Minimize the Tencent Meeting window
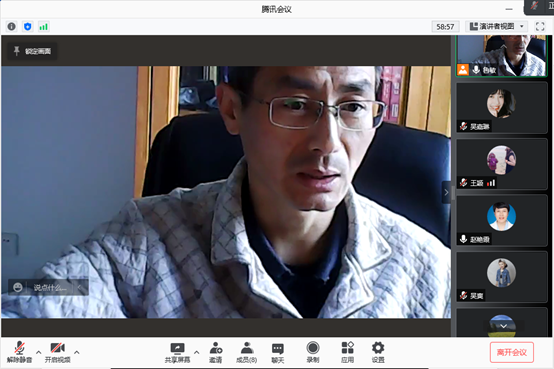The width and height of the screenshot is (554, 369). [509, 9]
